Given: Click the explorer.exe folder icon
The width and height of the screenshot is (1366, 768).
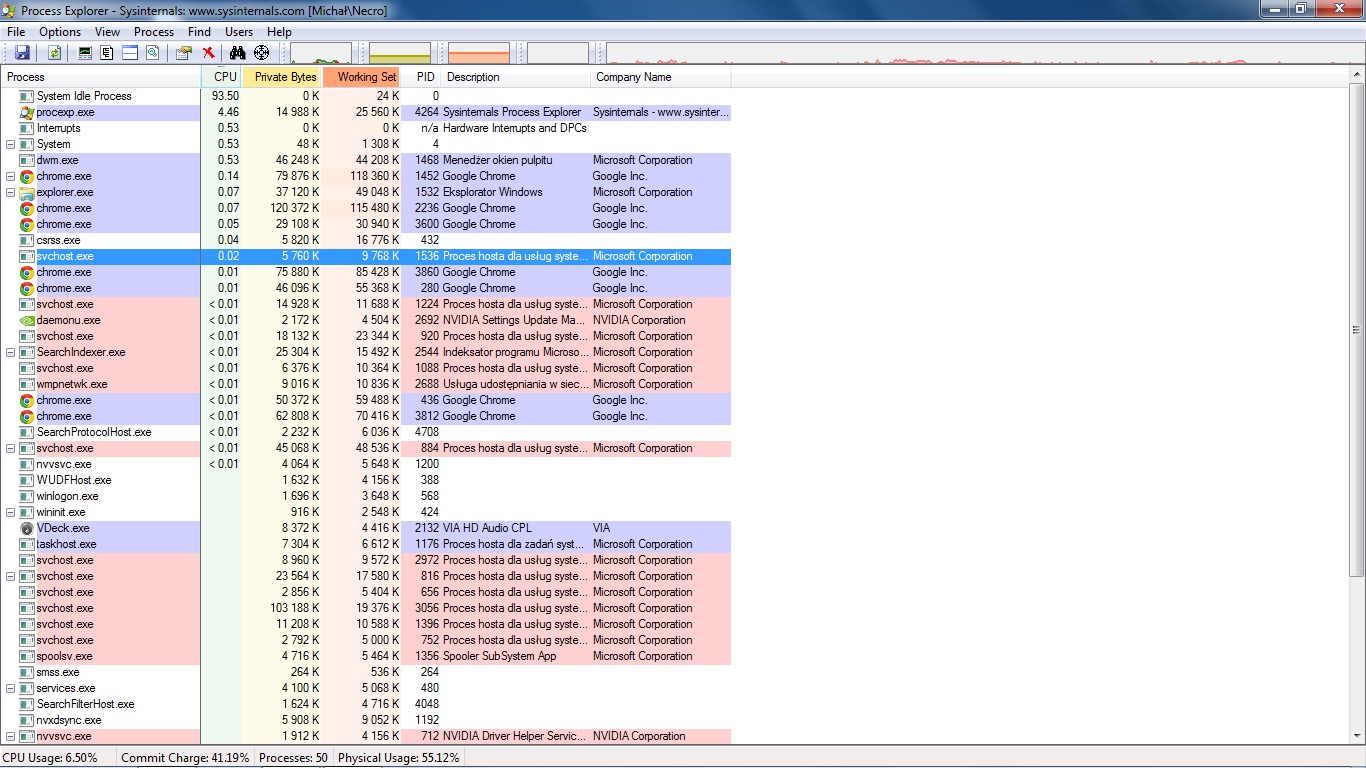Looking at the screenshot, I should coord(27,192).
